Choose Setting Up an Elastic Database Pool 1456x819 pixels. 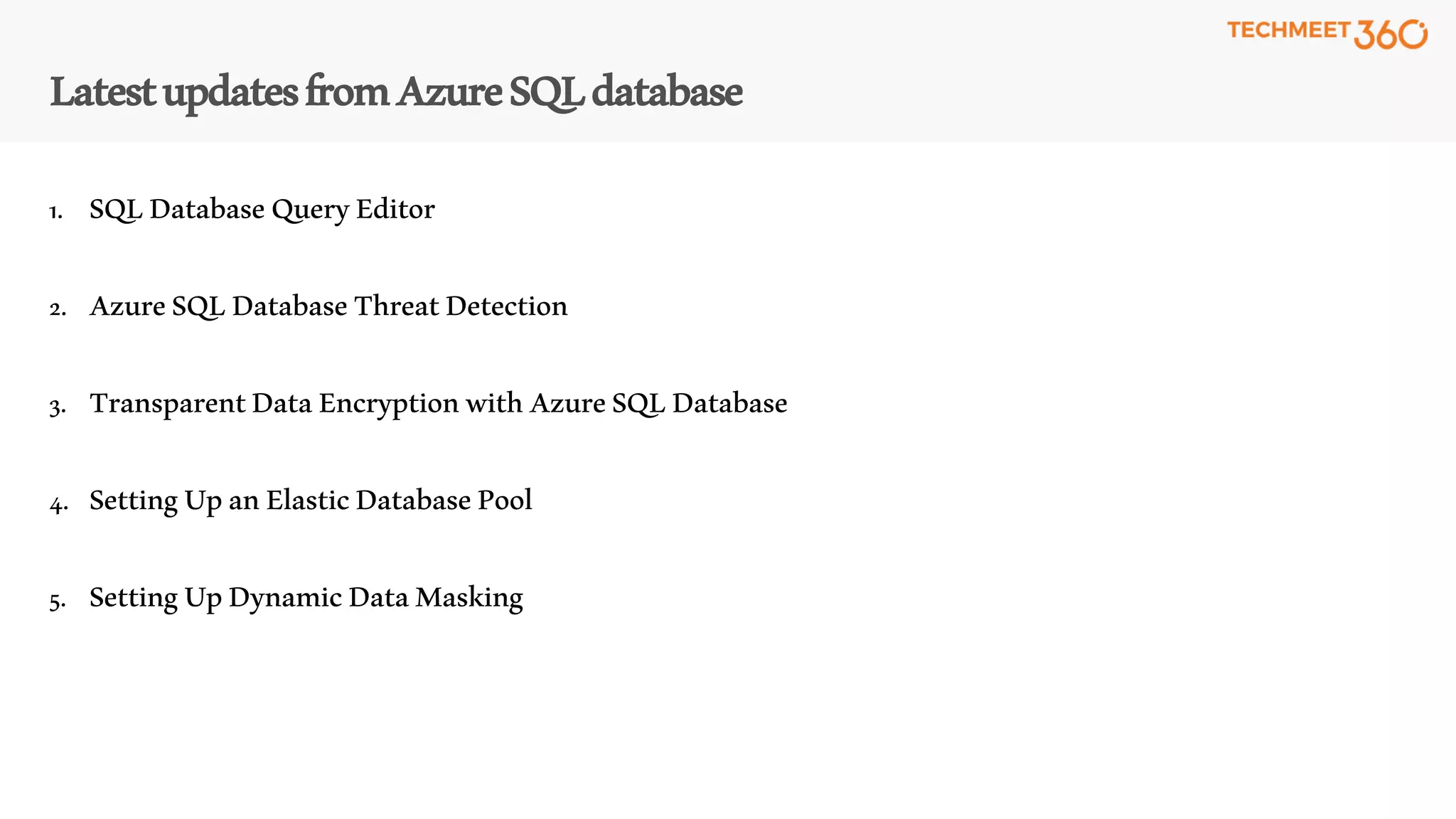pos(311,500)
